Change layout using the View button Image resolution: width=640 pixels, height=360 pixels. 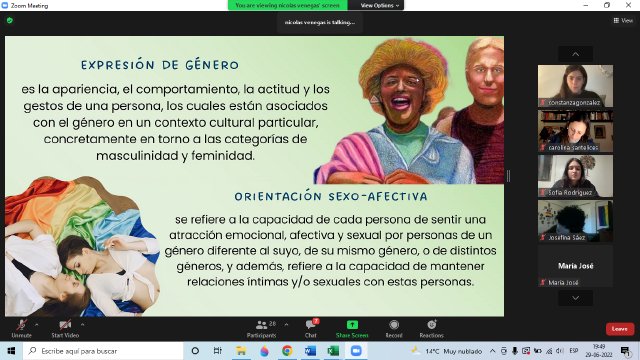tap(623, 20)
